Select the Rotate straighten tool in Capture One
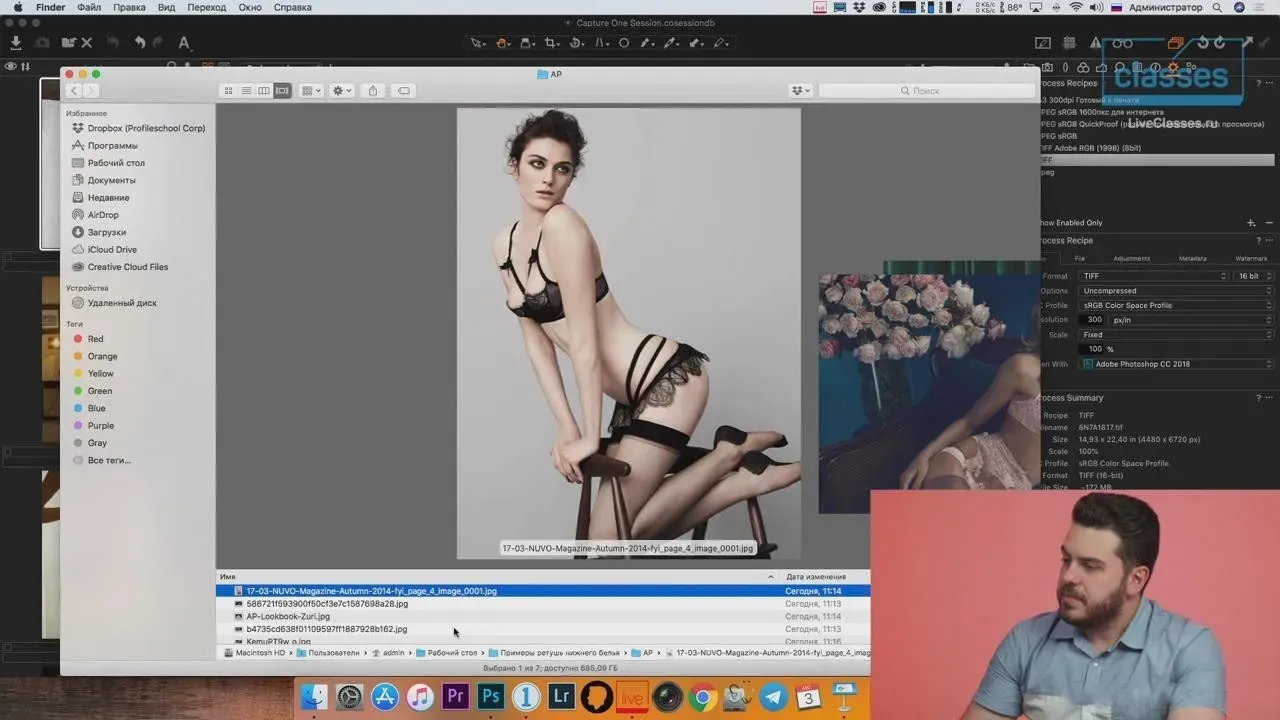The image size is (1280, 720). (x=577, y=43)
